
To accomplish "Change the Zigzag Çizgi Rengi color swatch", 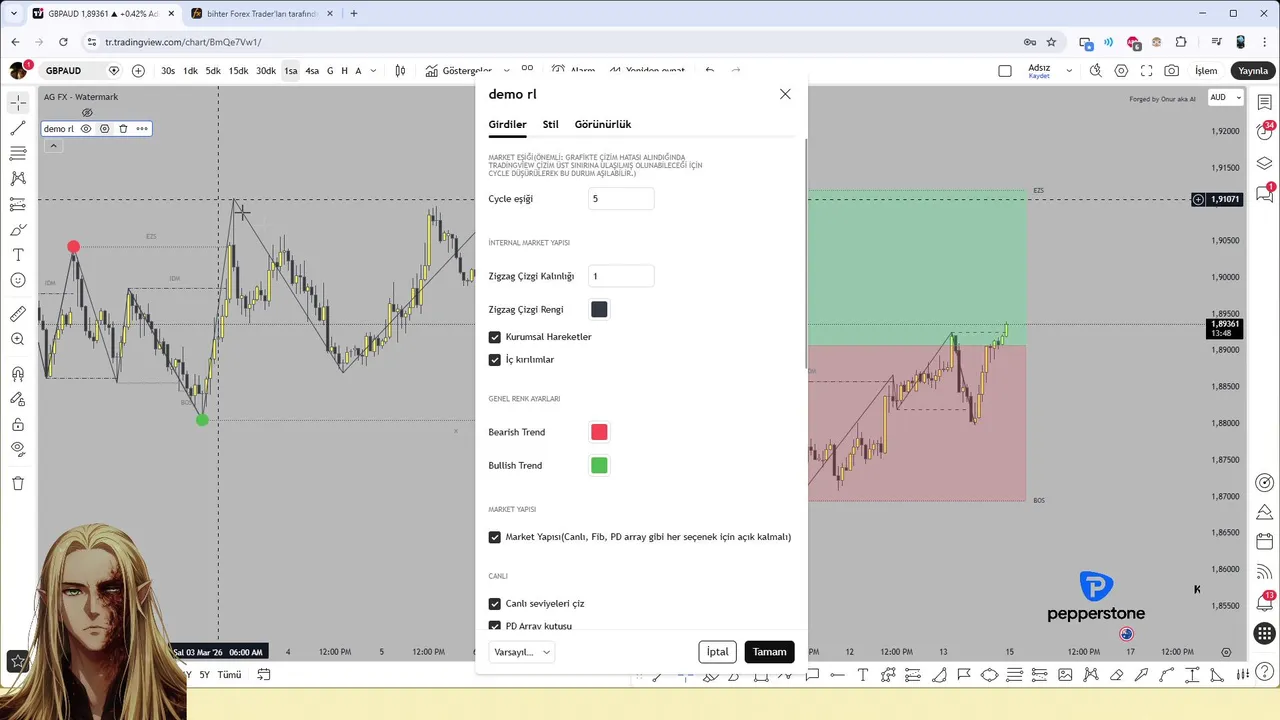I will click(599, 310).
